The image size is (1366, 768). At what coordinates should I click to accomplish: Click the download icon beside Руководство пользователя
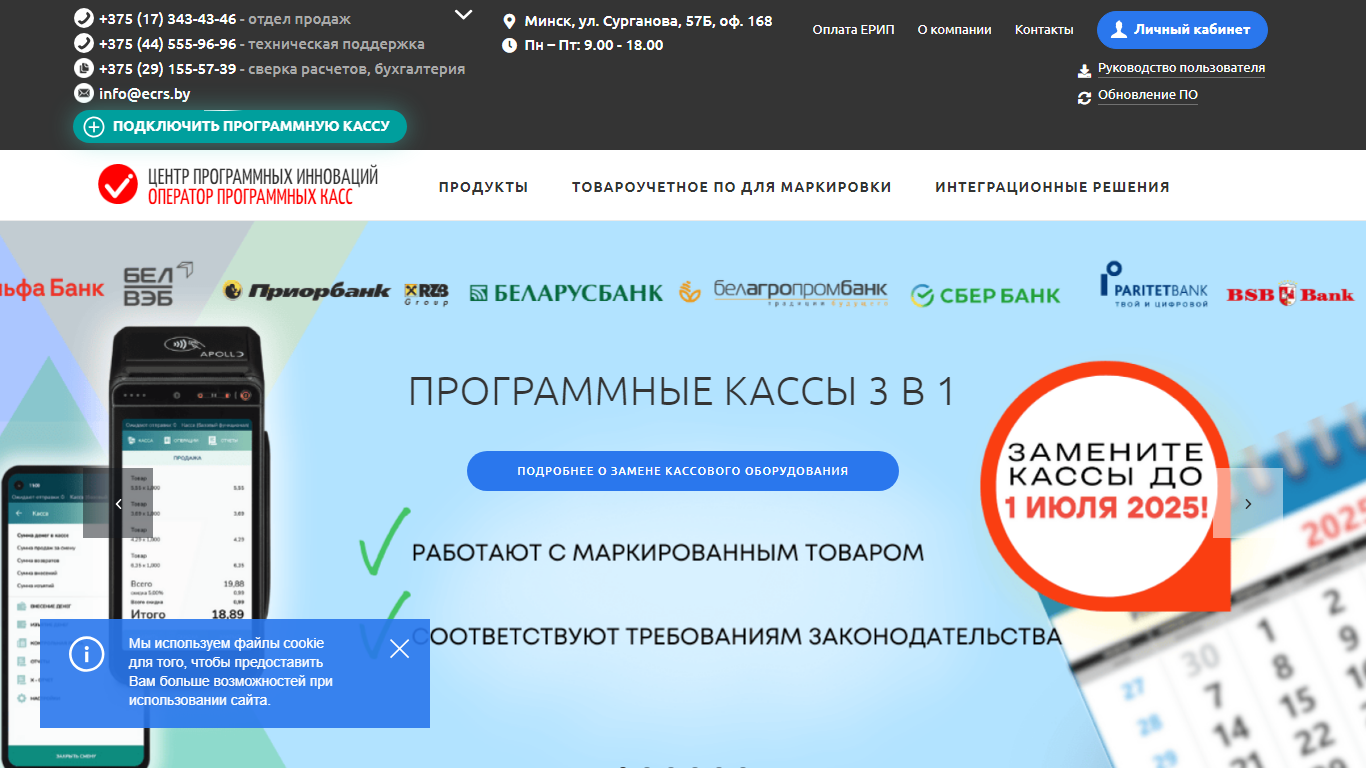(x=1084, y=71)
